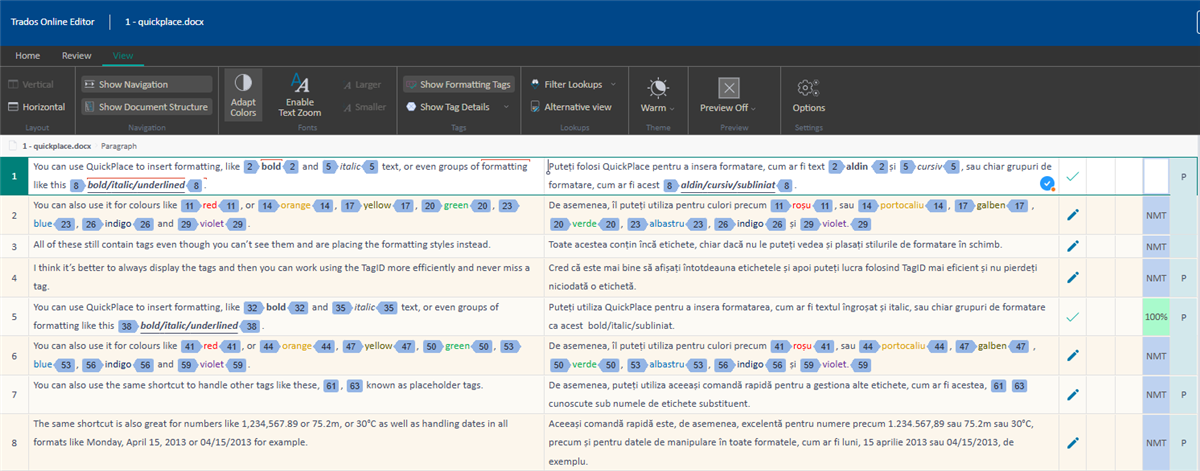
Task: Open the Filter Lookups dropdown
Action: click(574, 85)
